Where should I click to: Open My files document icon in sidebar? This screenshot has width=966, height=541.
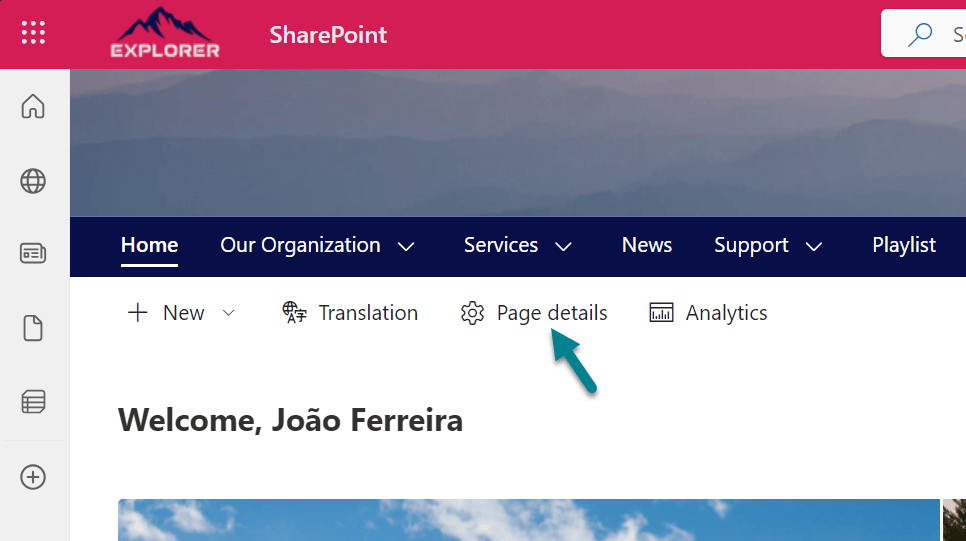coord(33,328)
